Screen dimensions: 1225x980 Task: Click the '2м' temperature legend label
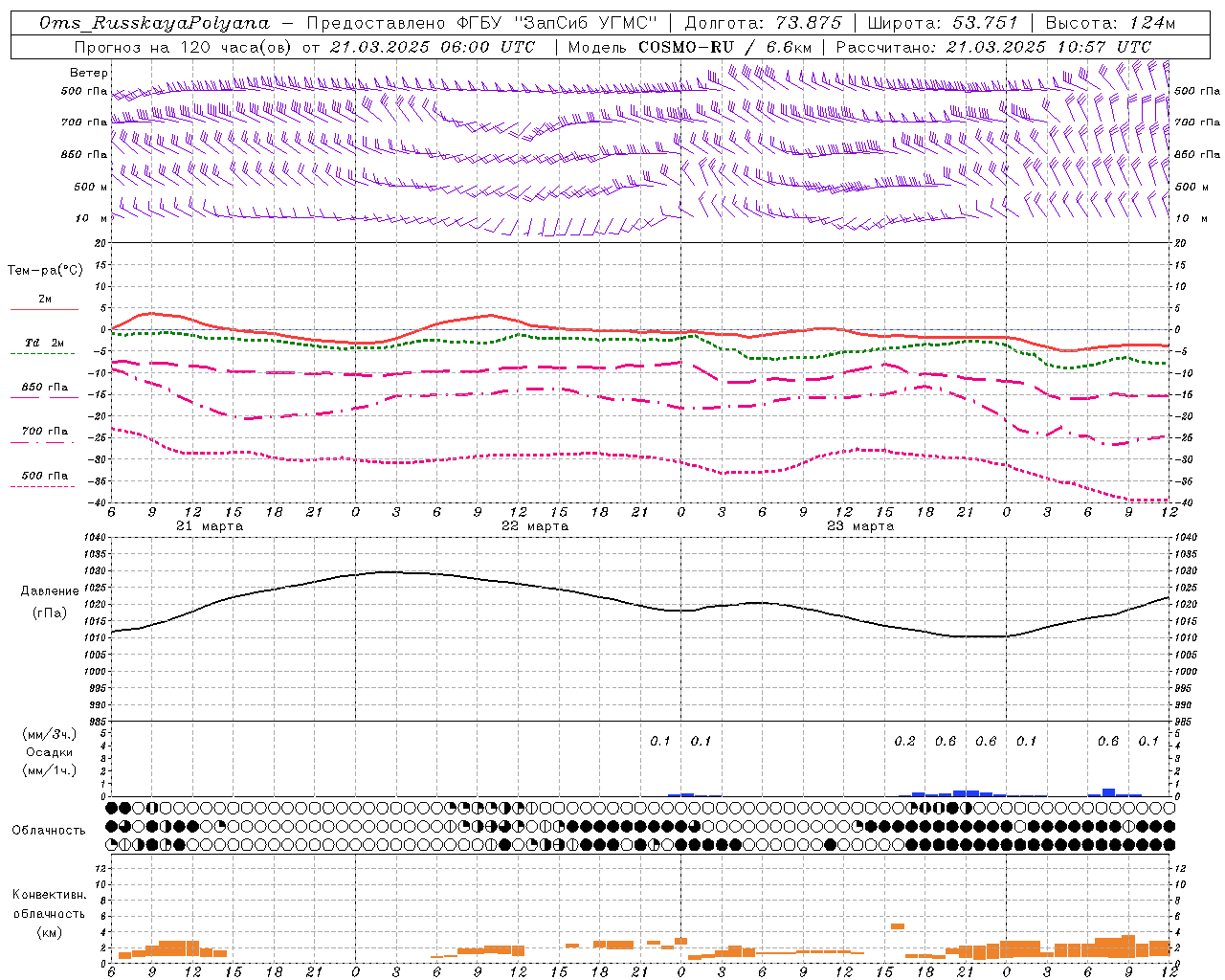45,300
